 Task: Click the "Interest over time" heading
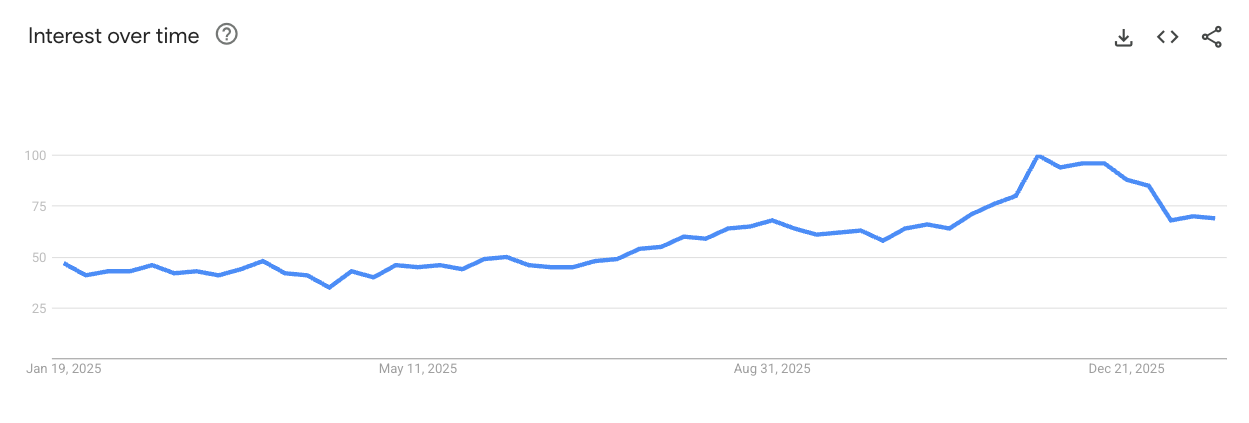[114, 36]
